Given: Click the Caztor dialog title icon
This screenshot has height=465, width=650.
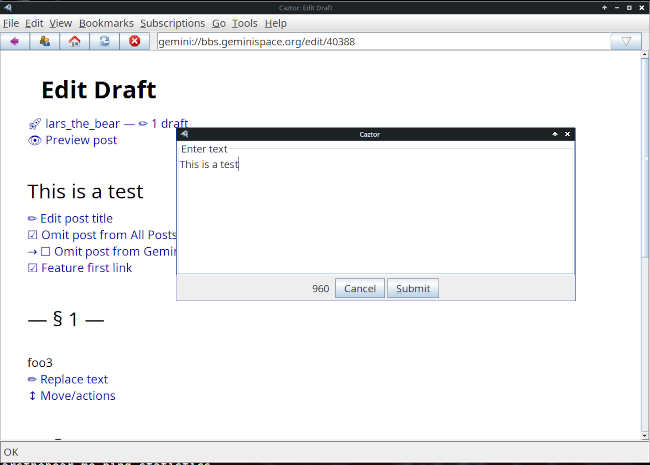Looking at the screenshot, I should [x=184, y=134].
